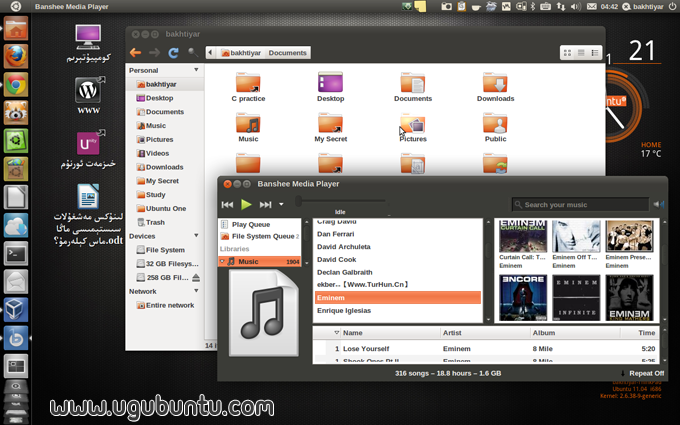Click the Documents path button
The height and width of the screenshot is (425, 680).
coord(287,53)
